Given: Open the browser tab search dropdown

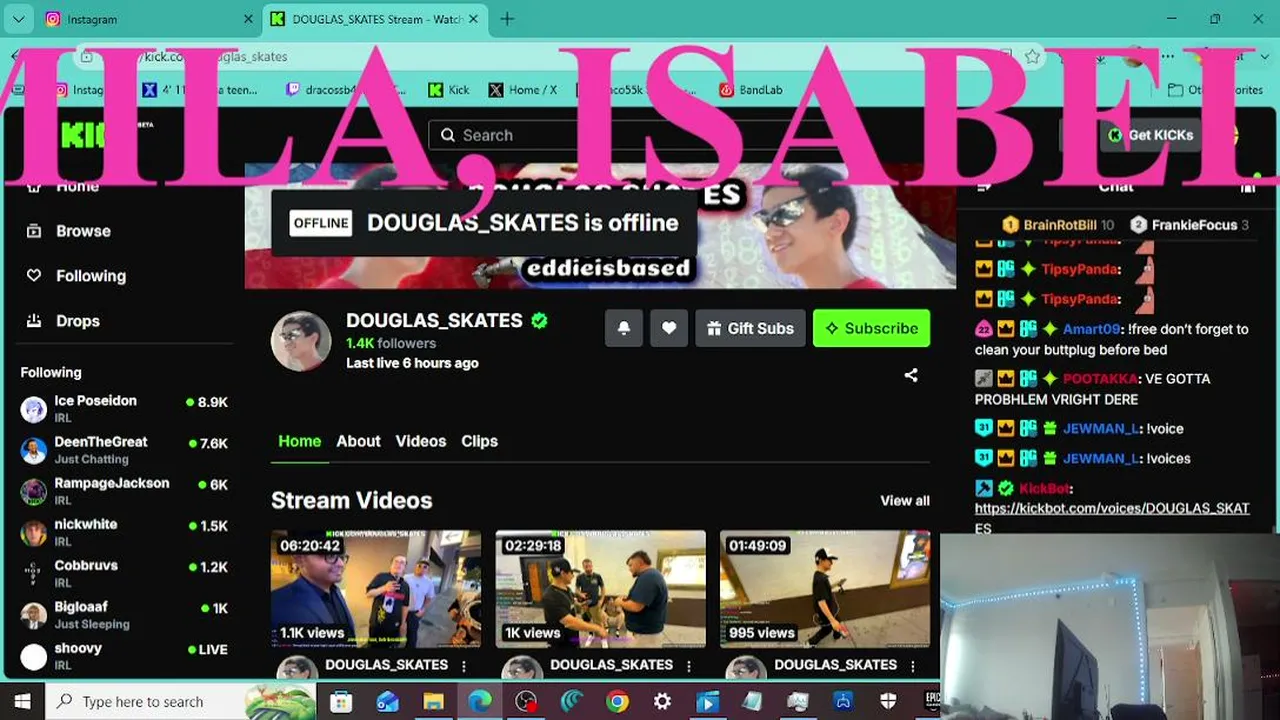Looking at the screenshot, I should pyautogui.click(x=19, y=19).
